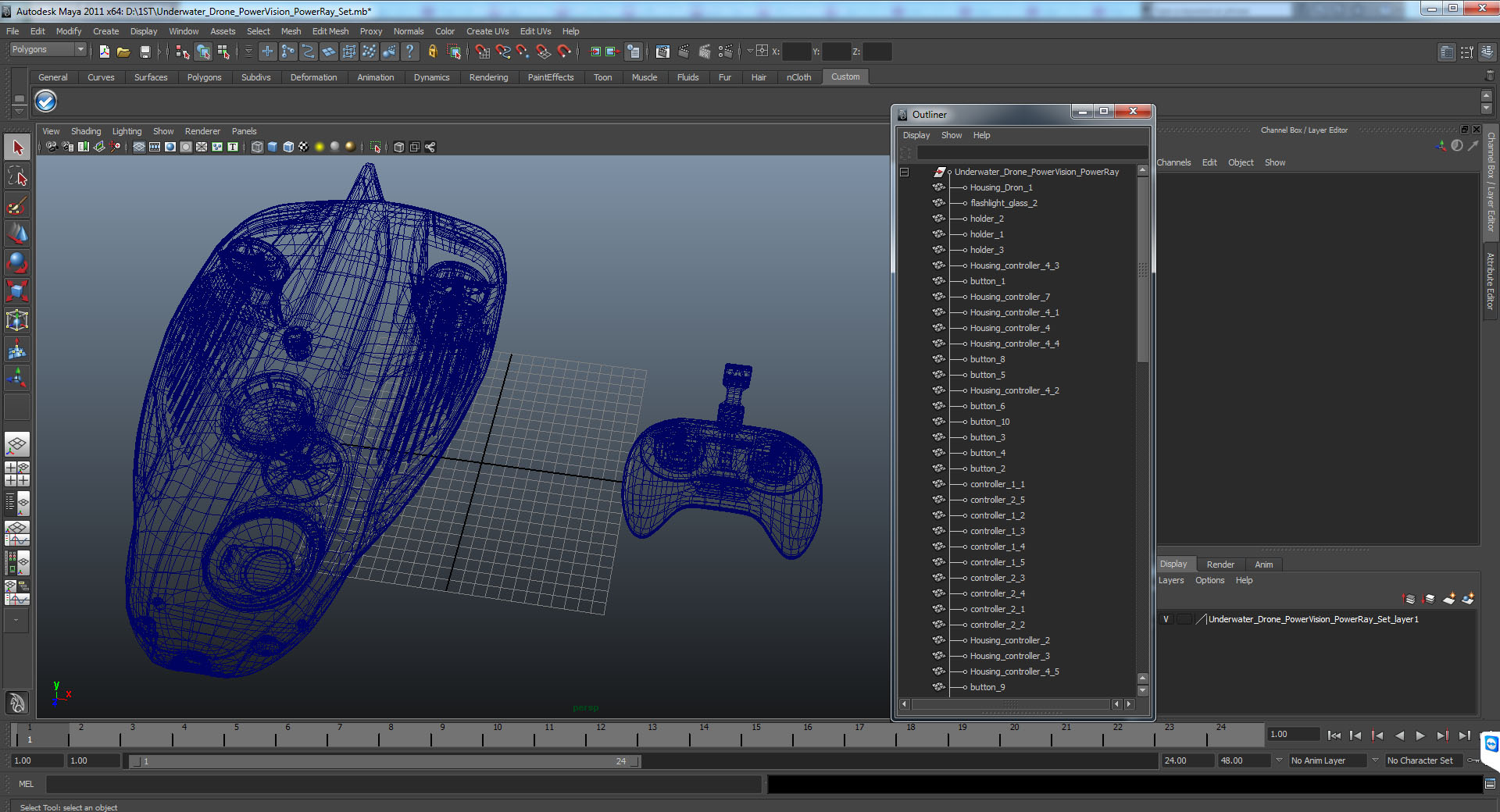Open the input field mode dropdown
Viewport: 1500px width, 812px height.
[x=750, y=52]
